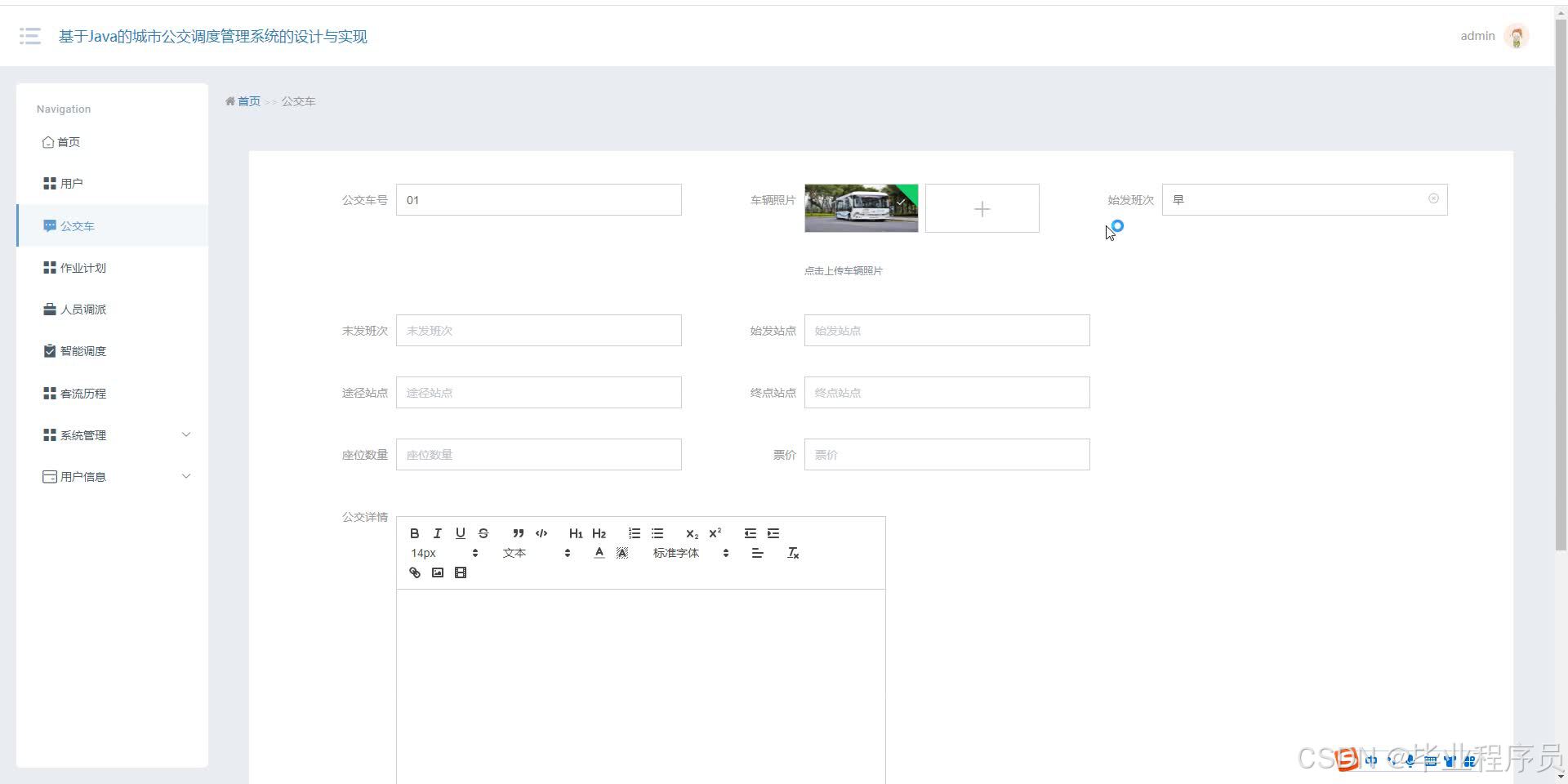This screenshot has height=784, width=1568.
Task: Open 客流历程 in the sidebar
Action: [x=112, y=394]
